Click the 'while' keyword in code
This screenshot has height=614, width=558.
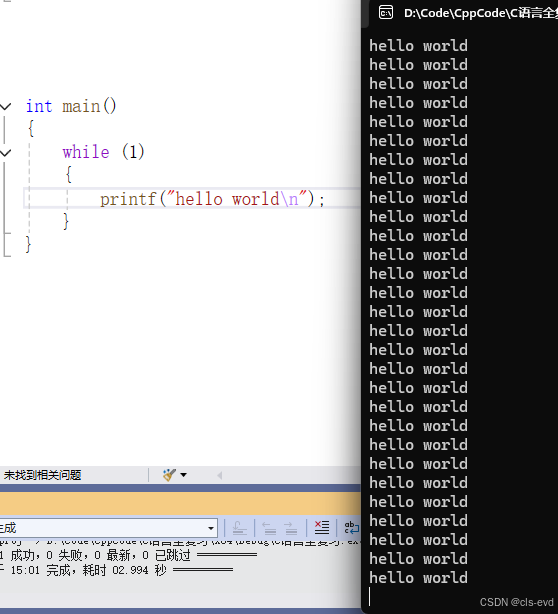coord(86,152)
